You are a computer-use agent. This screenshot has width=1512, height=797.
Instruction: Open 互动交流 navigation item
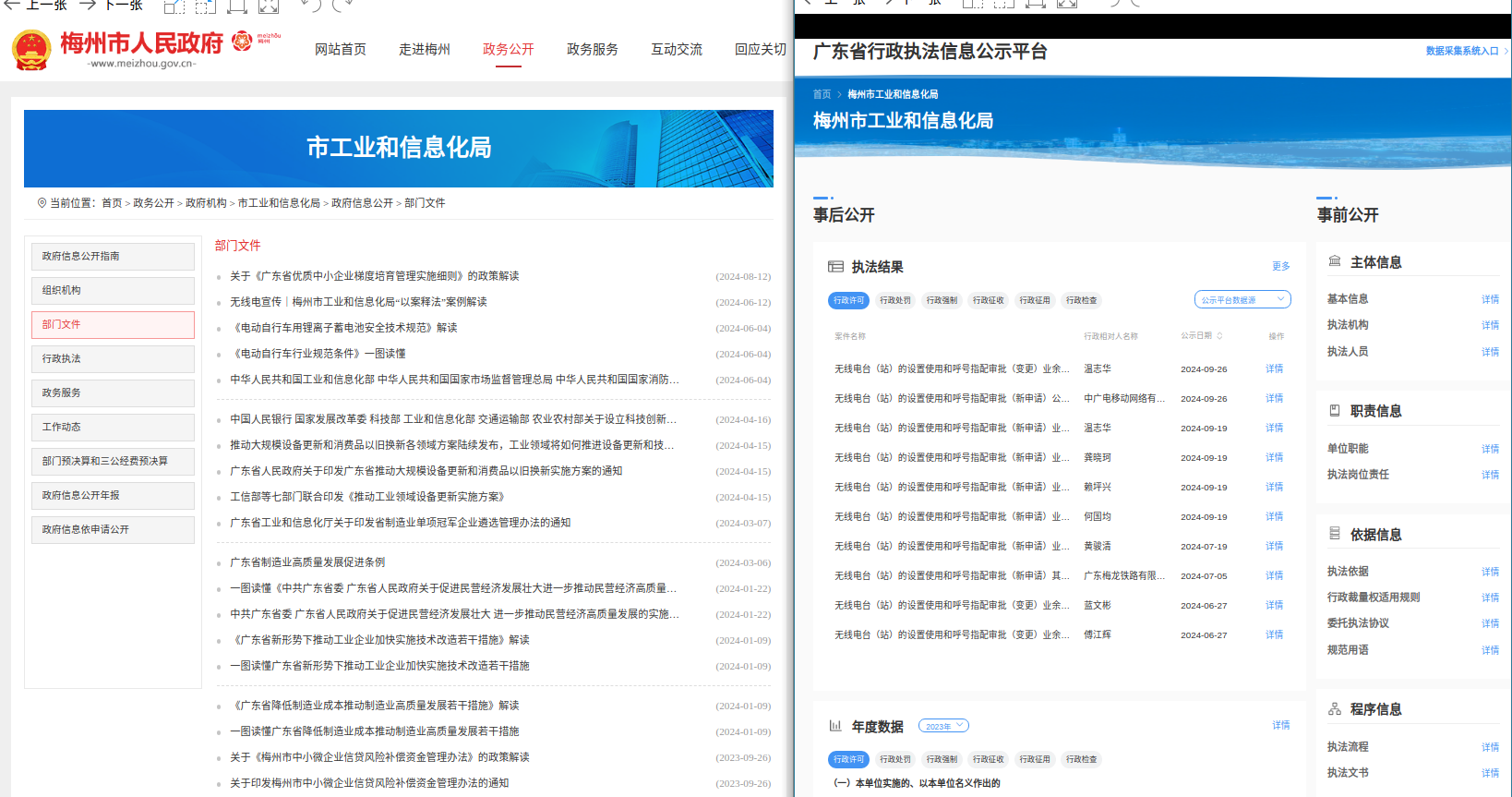tap(677, 49)
